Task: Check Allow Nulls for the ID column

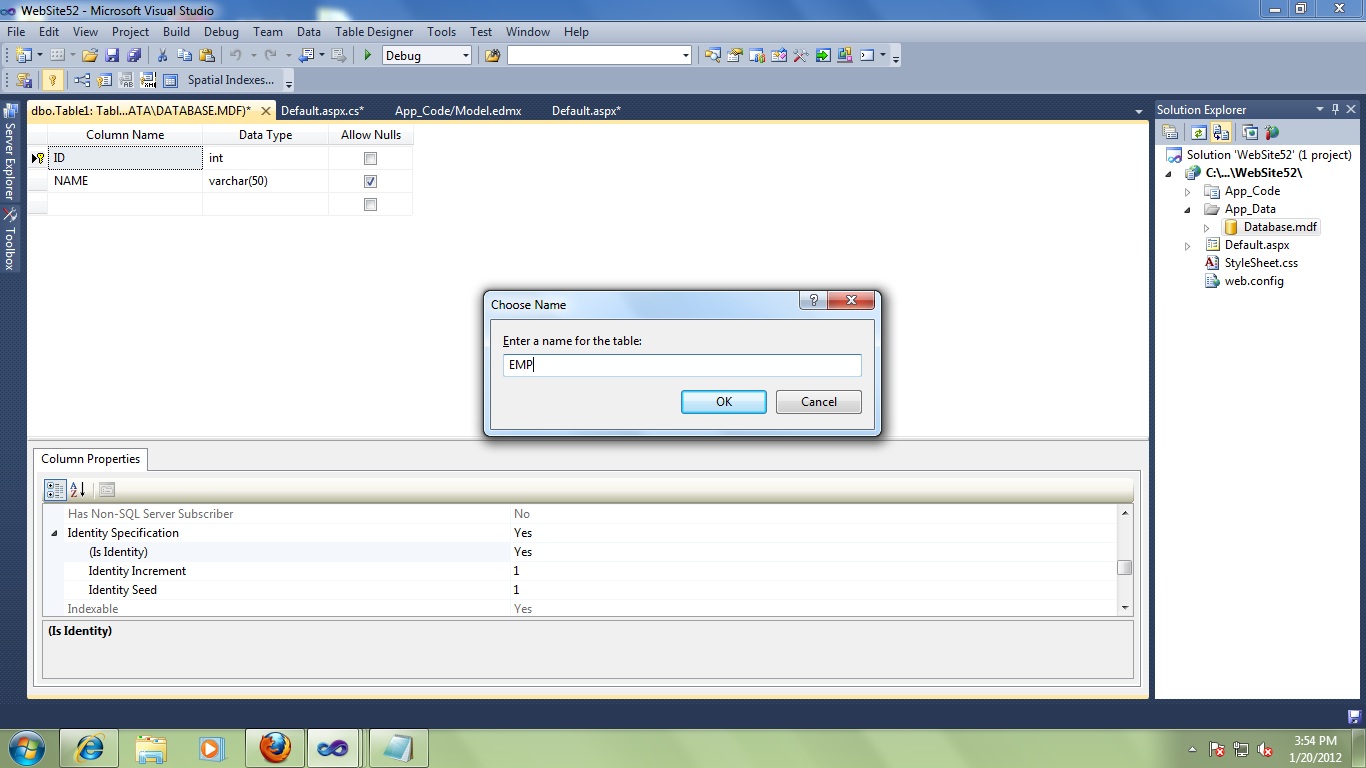Action: pos(371,157)
